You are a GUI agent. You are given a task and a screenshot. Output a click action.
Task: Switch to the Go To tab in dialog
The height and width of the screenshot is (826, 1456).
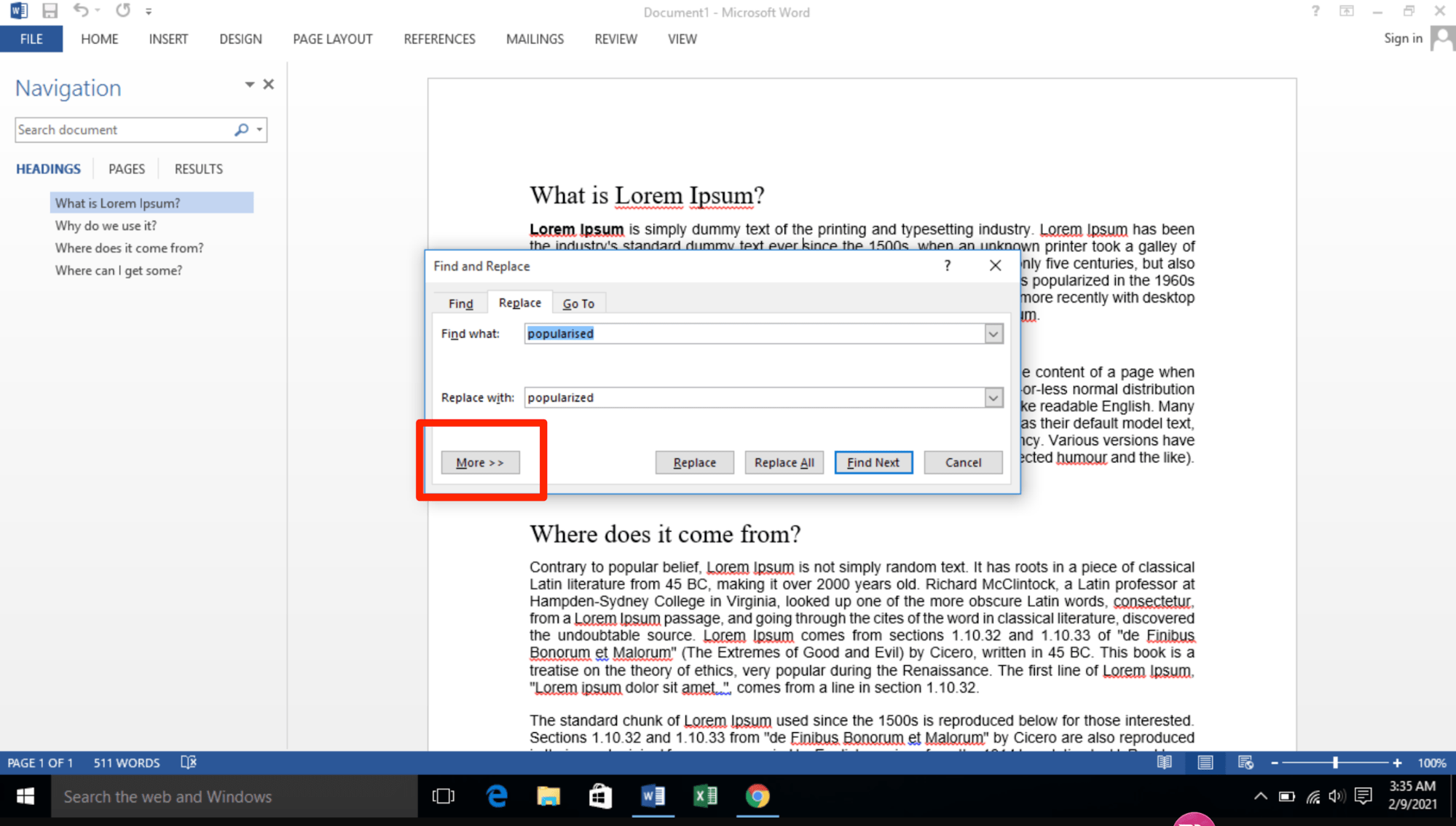tap(578, 302)
